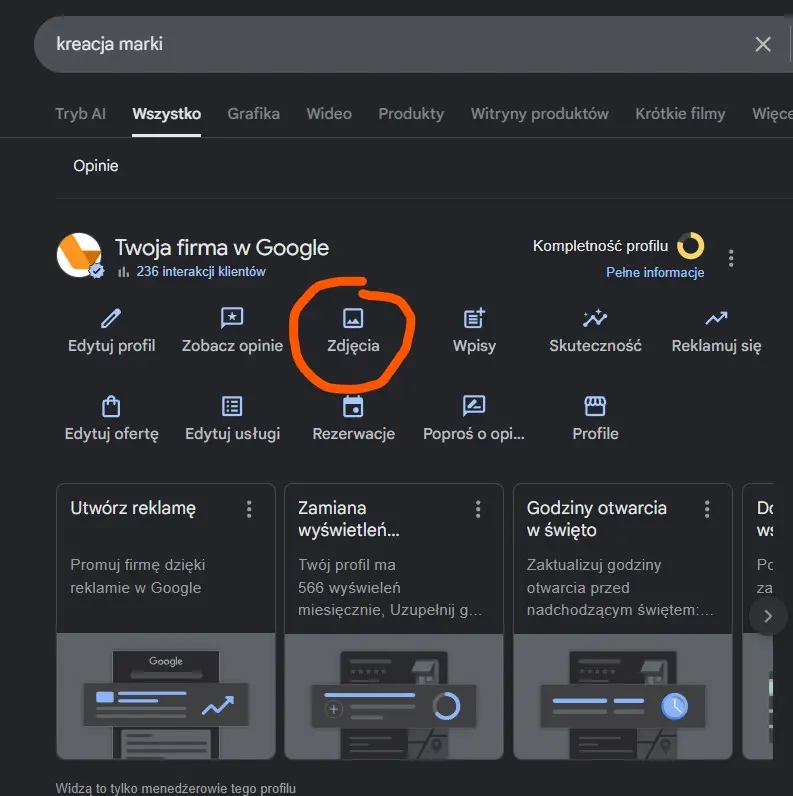The height and width of the screenshot is (796, 793).
Task: Click the Reklamuj się trending arrow icon
Action: [x=716, y=318]
